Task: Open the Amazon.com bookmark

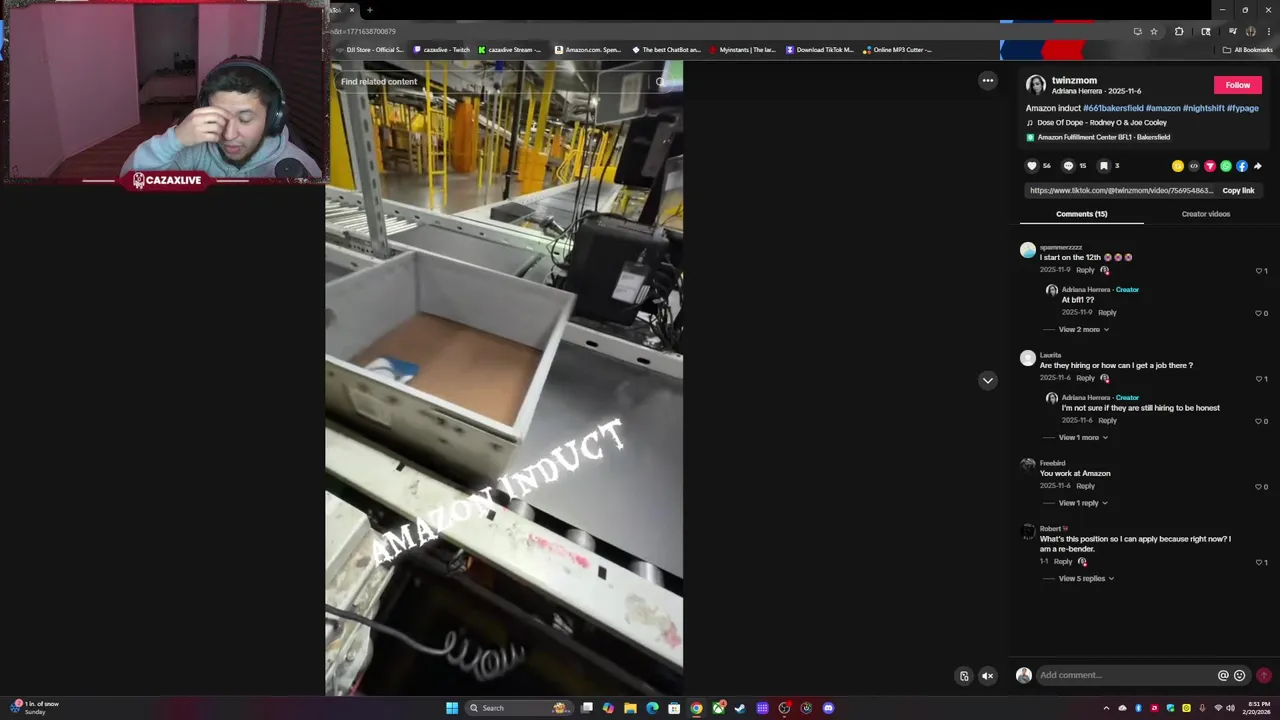Action: 588,50
